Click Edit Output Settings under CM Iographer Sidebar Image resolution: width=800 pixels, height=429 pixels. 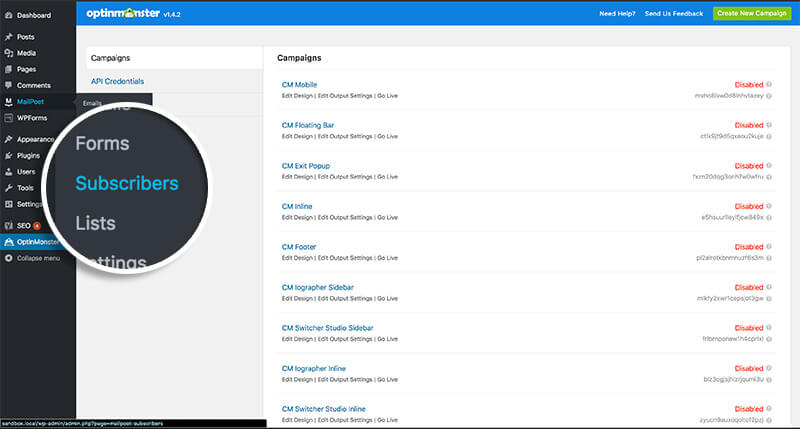coord(345,298)
